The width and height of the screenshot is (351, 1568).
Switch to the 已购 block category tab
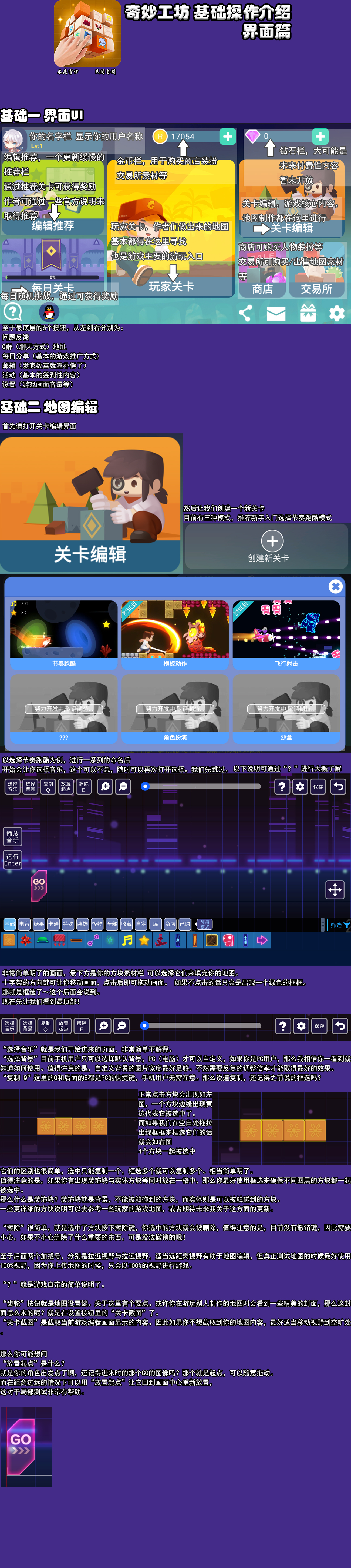185,924
